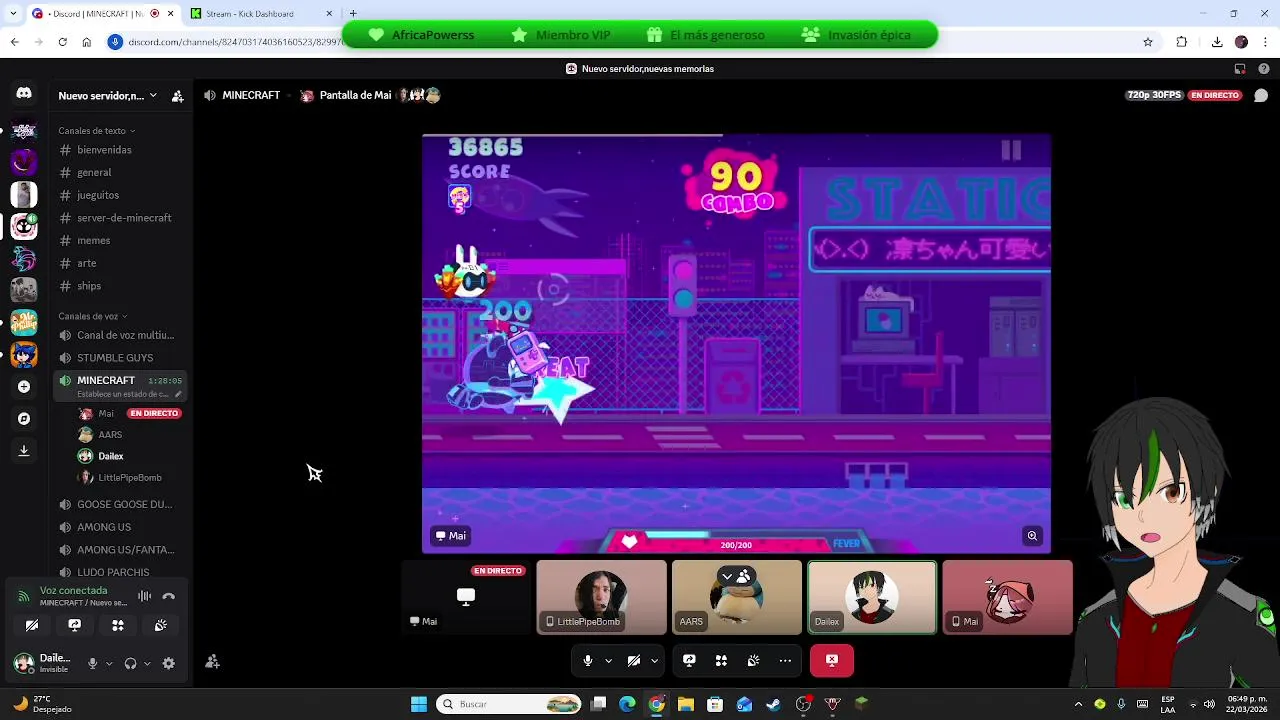This screenshot has width=1280, height=720.
Task: Select the Dailex participant tile
Action: pos(872,597)
